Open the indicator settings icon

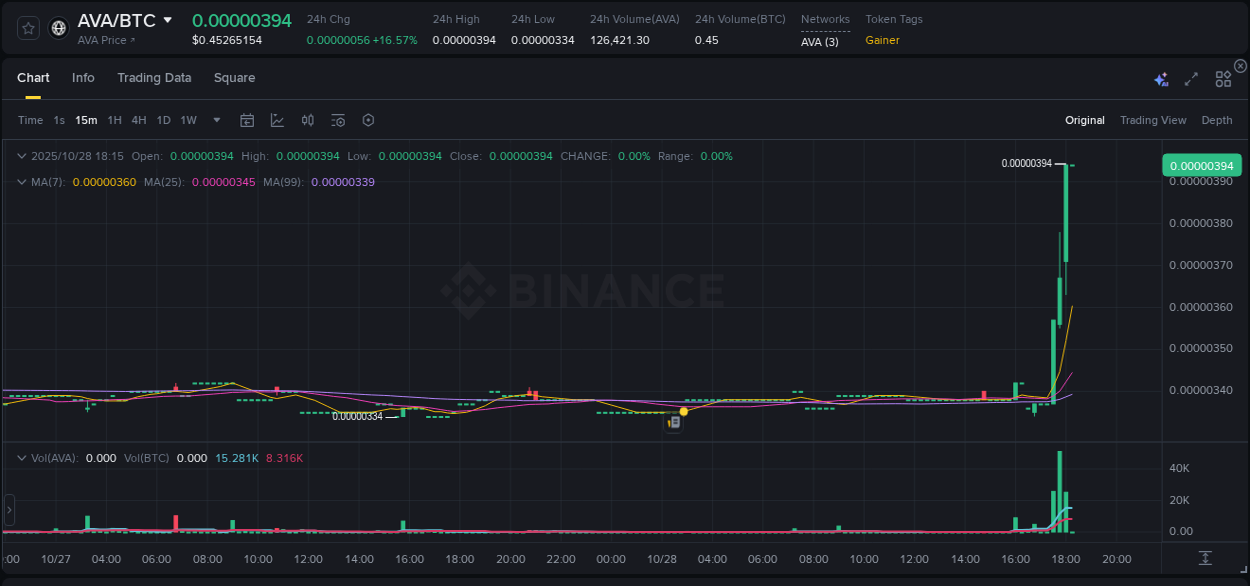(338, 120)
